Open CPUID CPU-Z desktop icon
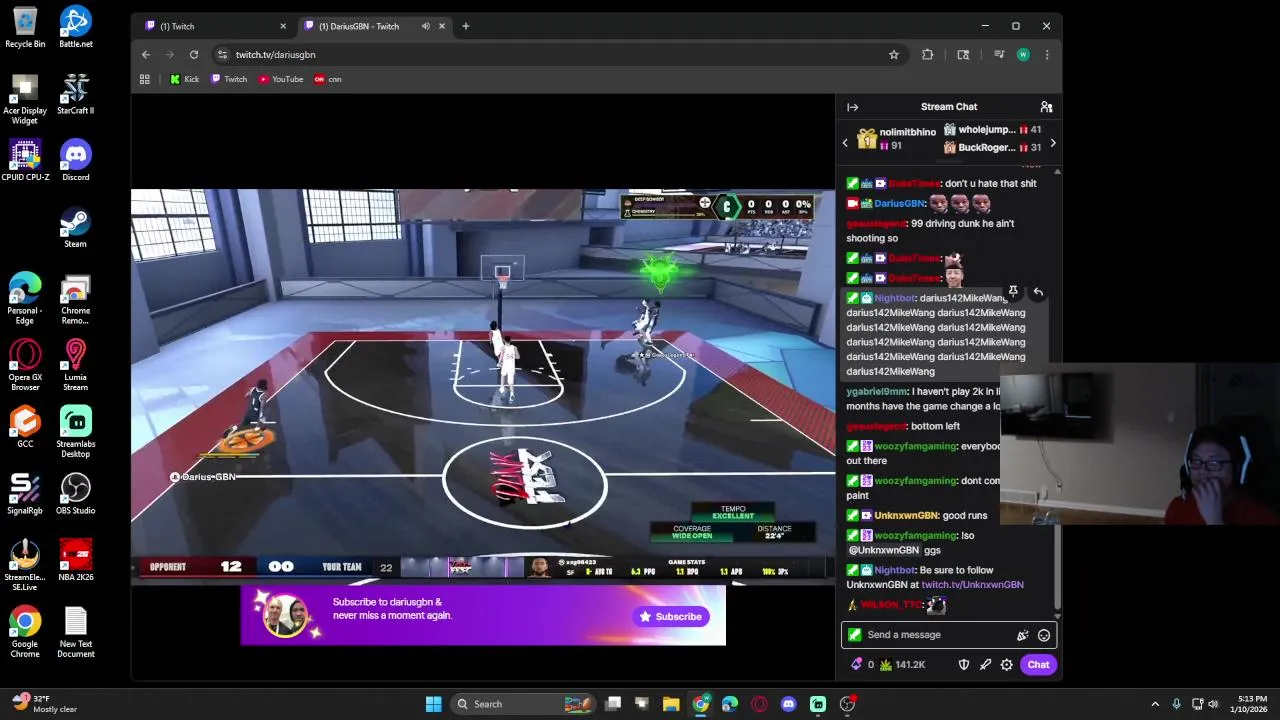 25,160
